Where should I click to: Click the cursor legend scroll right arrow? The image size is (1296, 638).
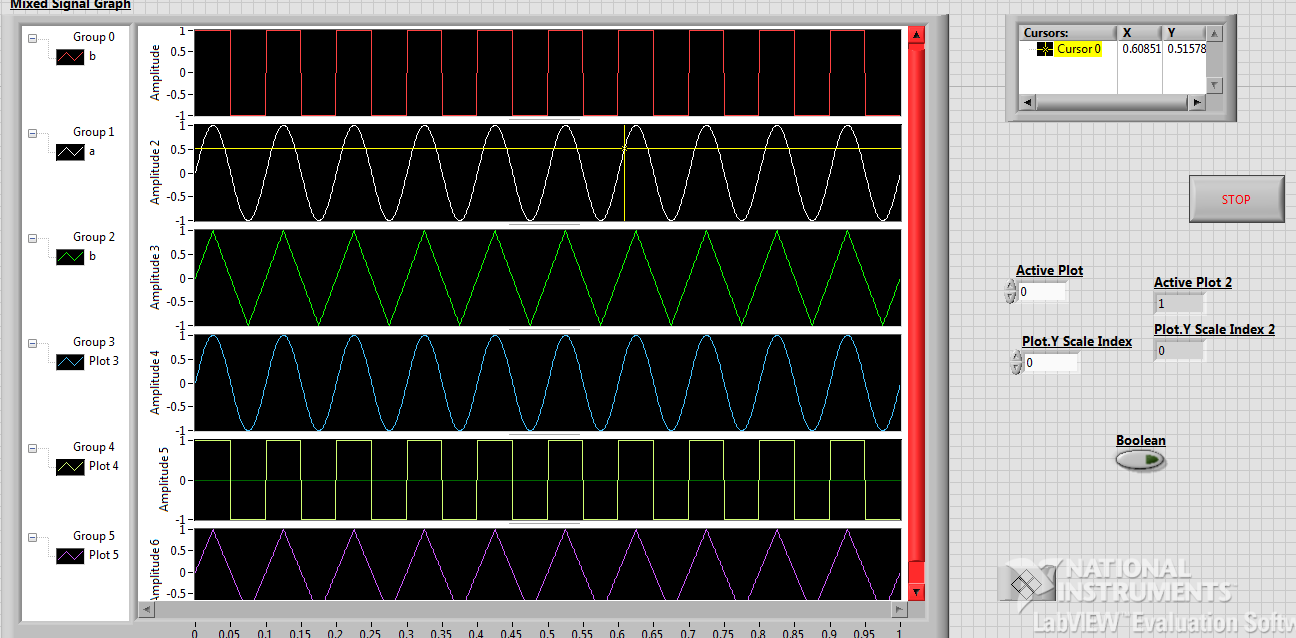[x=1197, y=102]
